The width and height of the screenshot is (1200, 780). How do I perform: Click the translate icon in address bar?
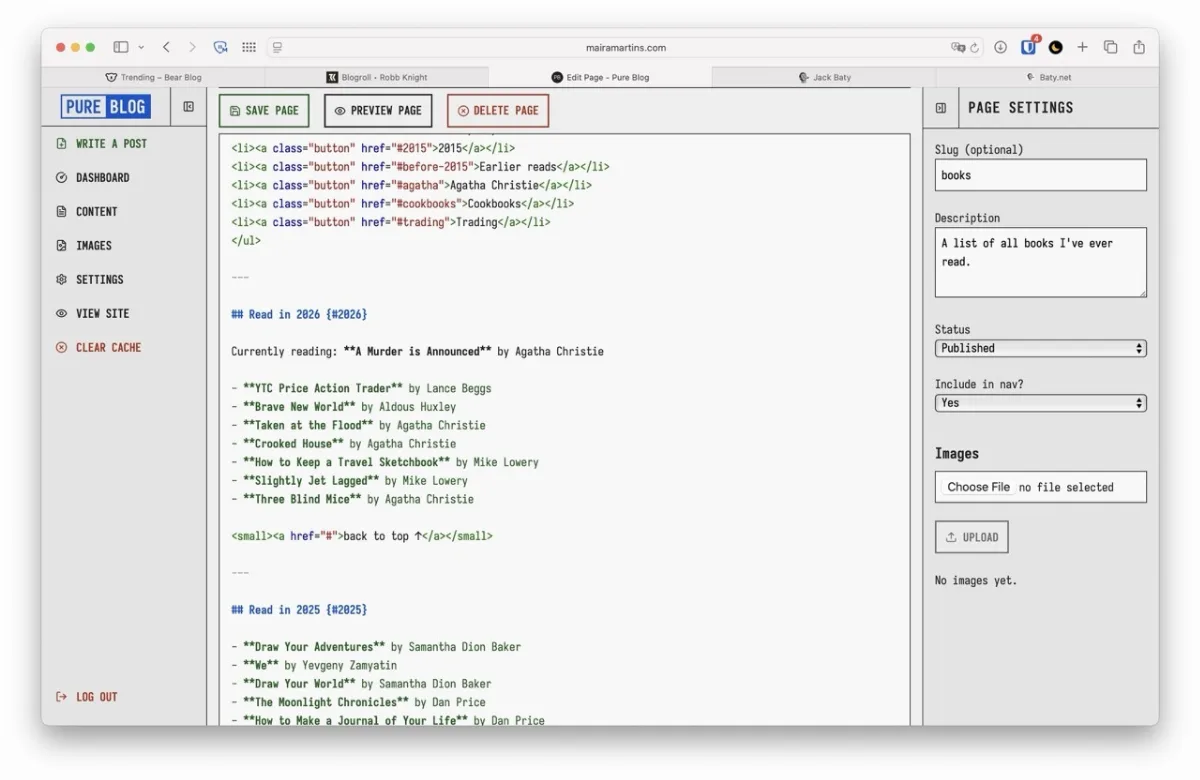(x=958, y=47)
